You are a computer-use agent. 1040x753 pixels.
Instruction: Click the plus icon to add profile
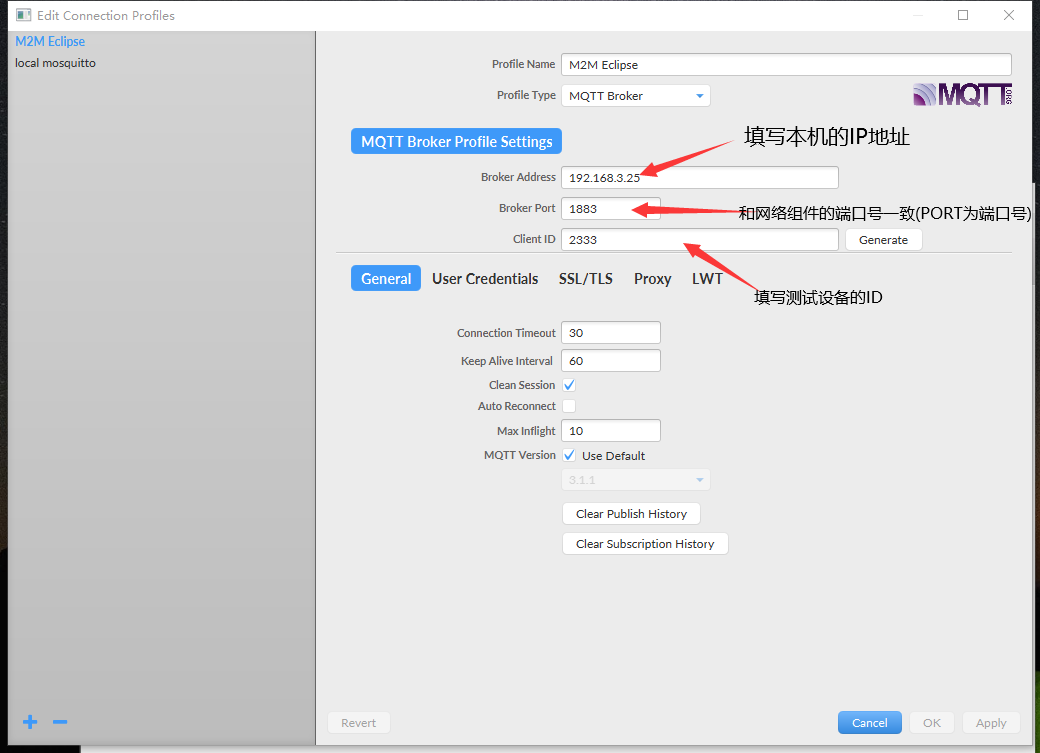point(30,722)
